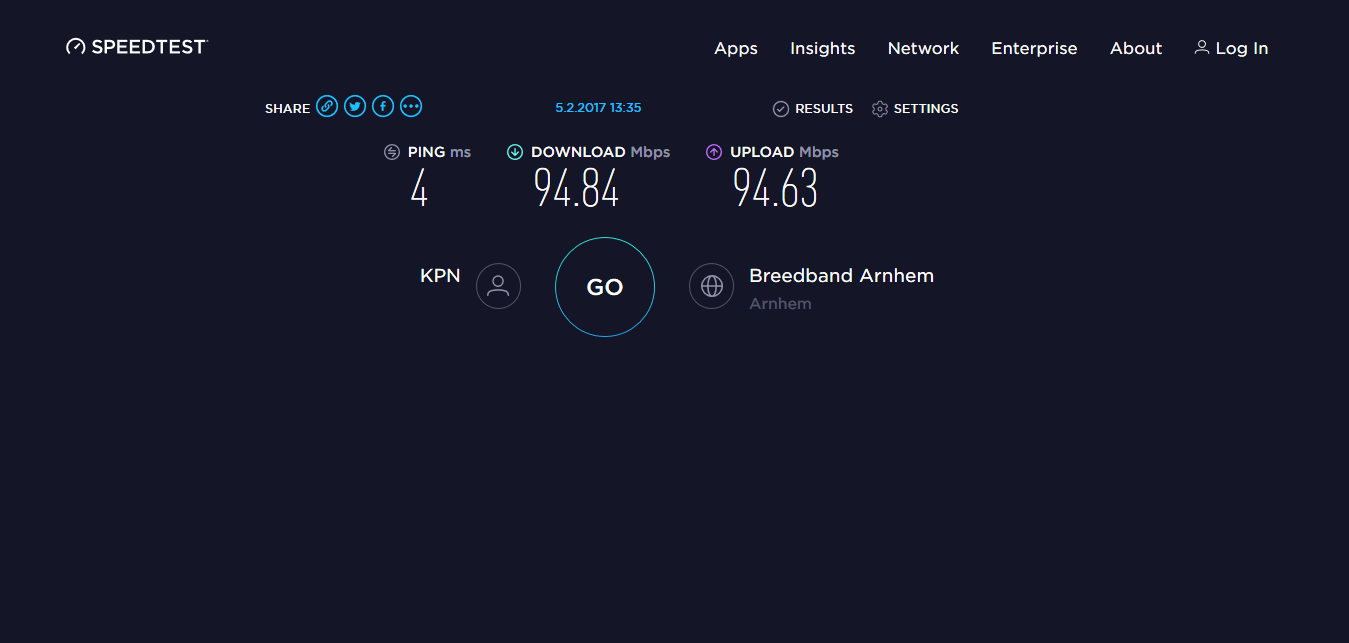Click the Log In link
The image size is (1349, 643).
pyautogui.click(x=1231, y=48)
